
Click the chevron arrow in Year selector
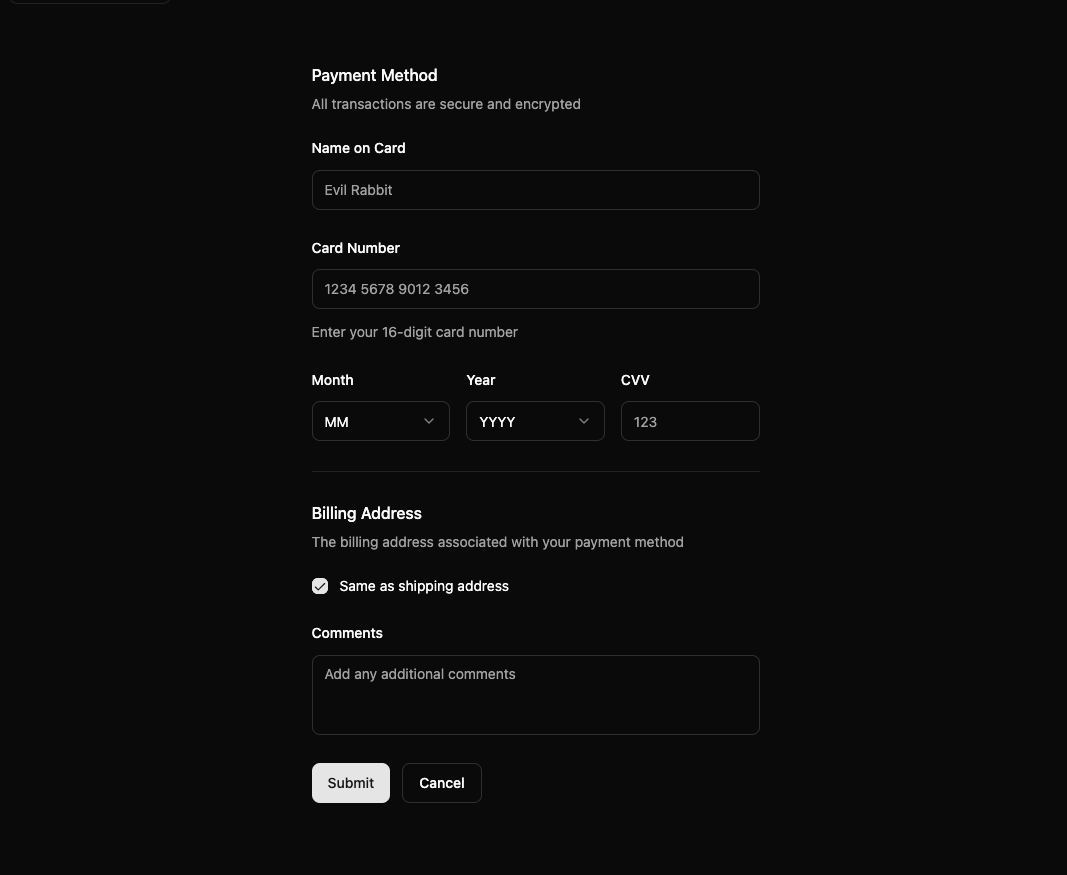click(x=584, y=421)
